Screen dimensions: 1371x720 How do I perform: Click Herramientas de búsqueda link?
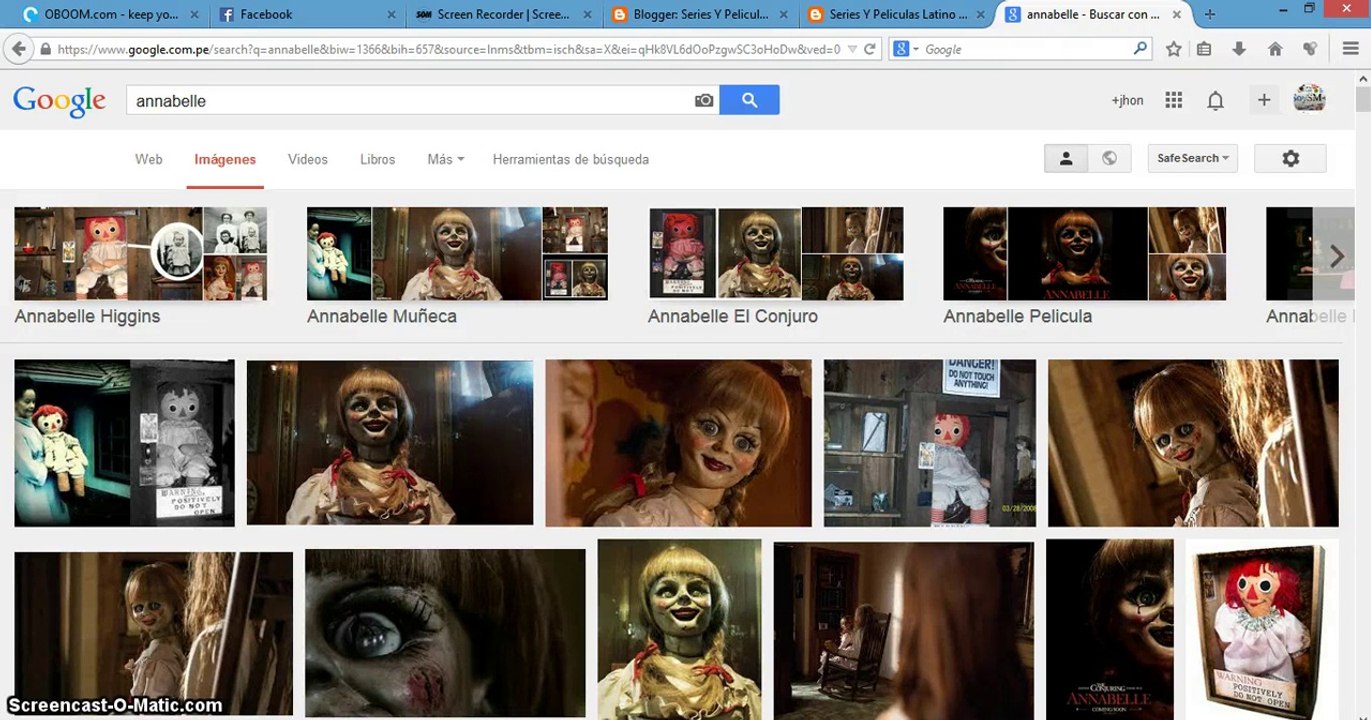click(571, 159)
